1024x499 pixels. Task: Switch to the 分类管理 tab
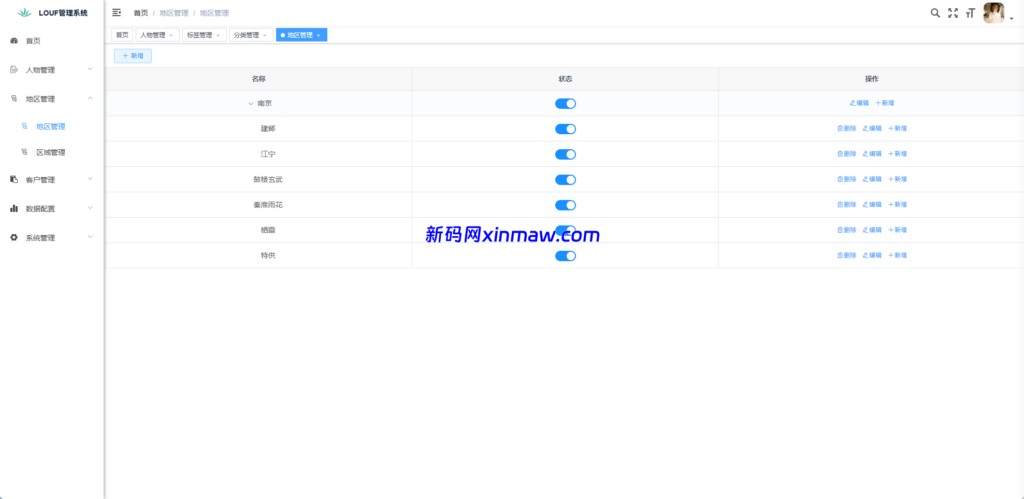tap(246, 35)
